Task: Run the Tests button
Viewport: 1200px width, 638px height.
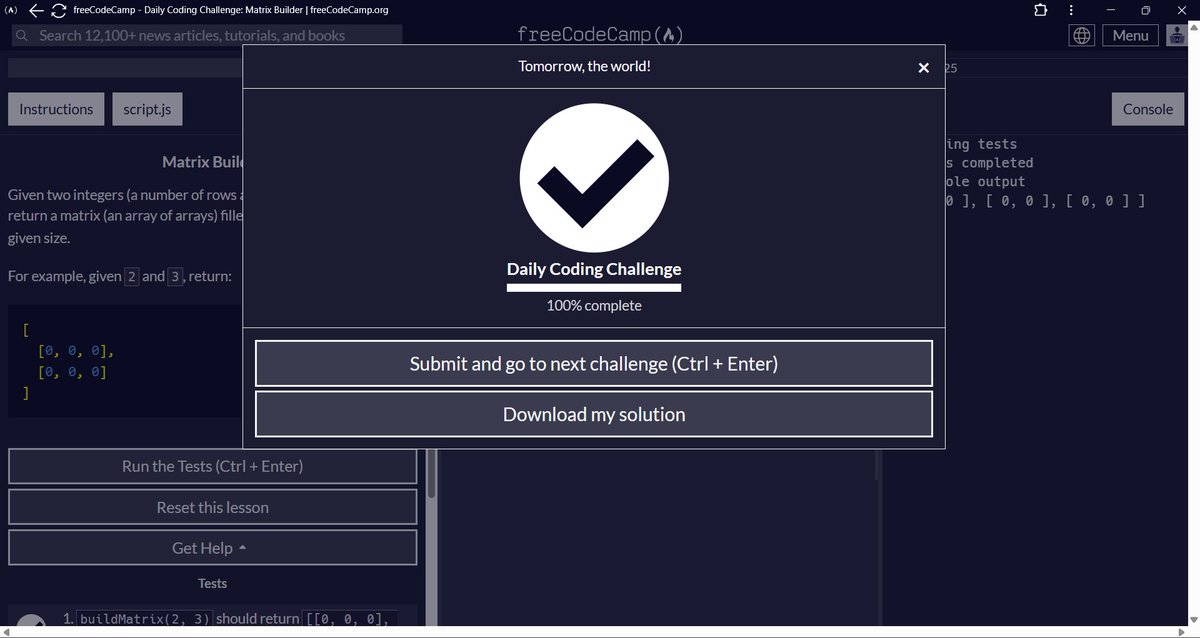Action: pos(212,466)
